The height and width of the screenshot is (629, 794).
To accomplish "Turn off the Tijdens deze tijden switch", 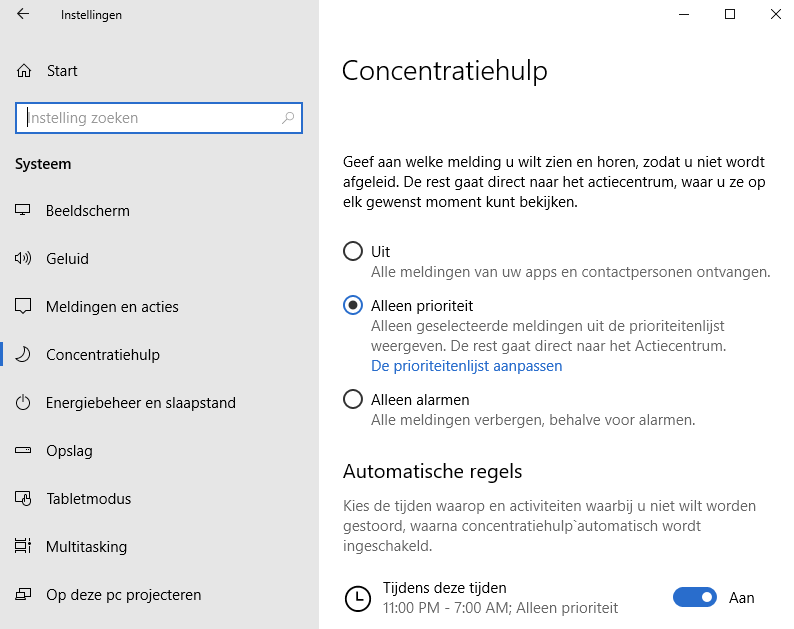I will point(695,598).
